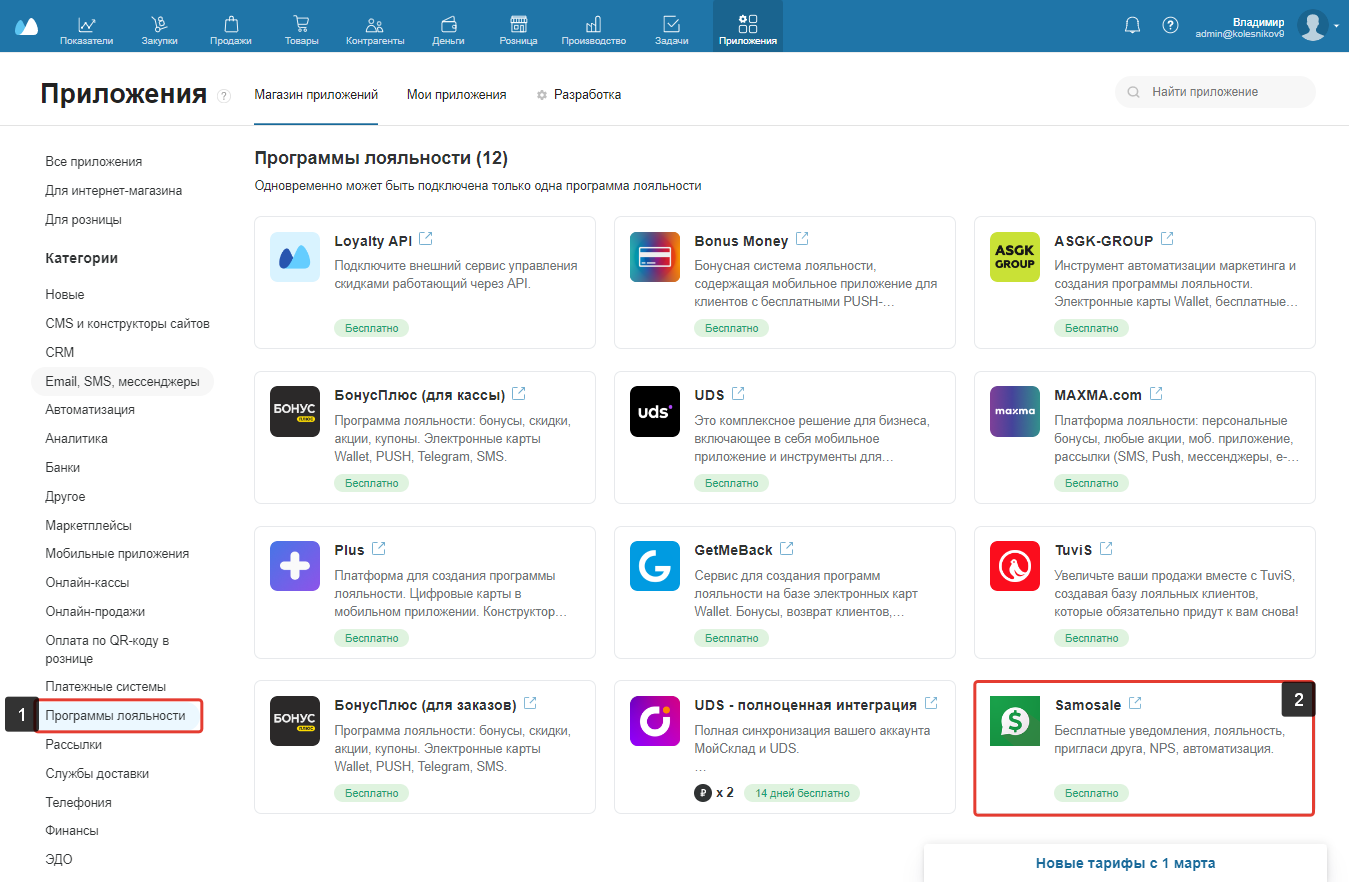Go to the Закупки section
This screenshot has height=882, width=1349.
159,30
